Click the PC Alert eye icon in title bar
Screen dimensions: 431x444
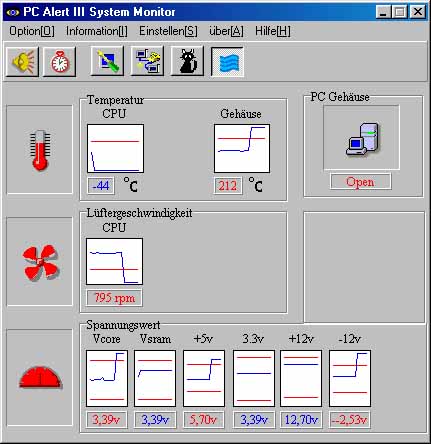[x=13, y=12]
